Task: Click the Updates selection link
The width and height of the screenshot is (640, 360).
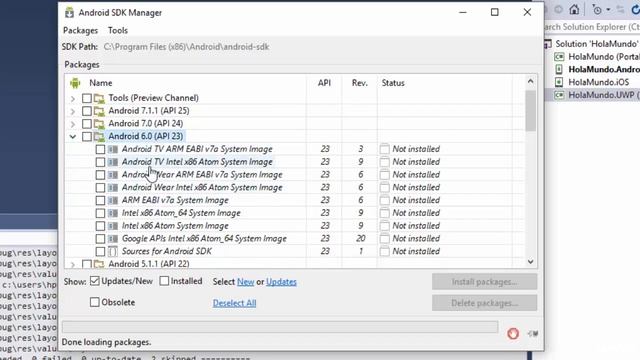Action: coord(281,282)
